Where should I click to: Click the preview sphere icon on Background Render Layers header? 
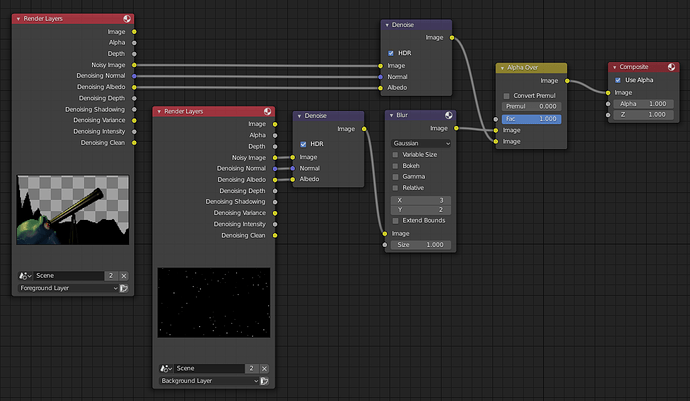coord(268,111)
